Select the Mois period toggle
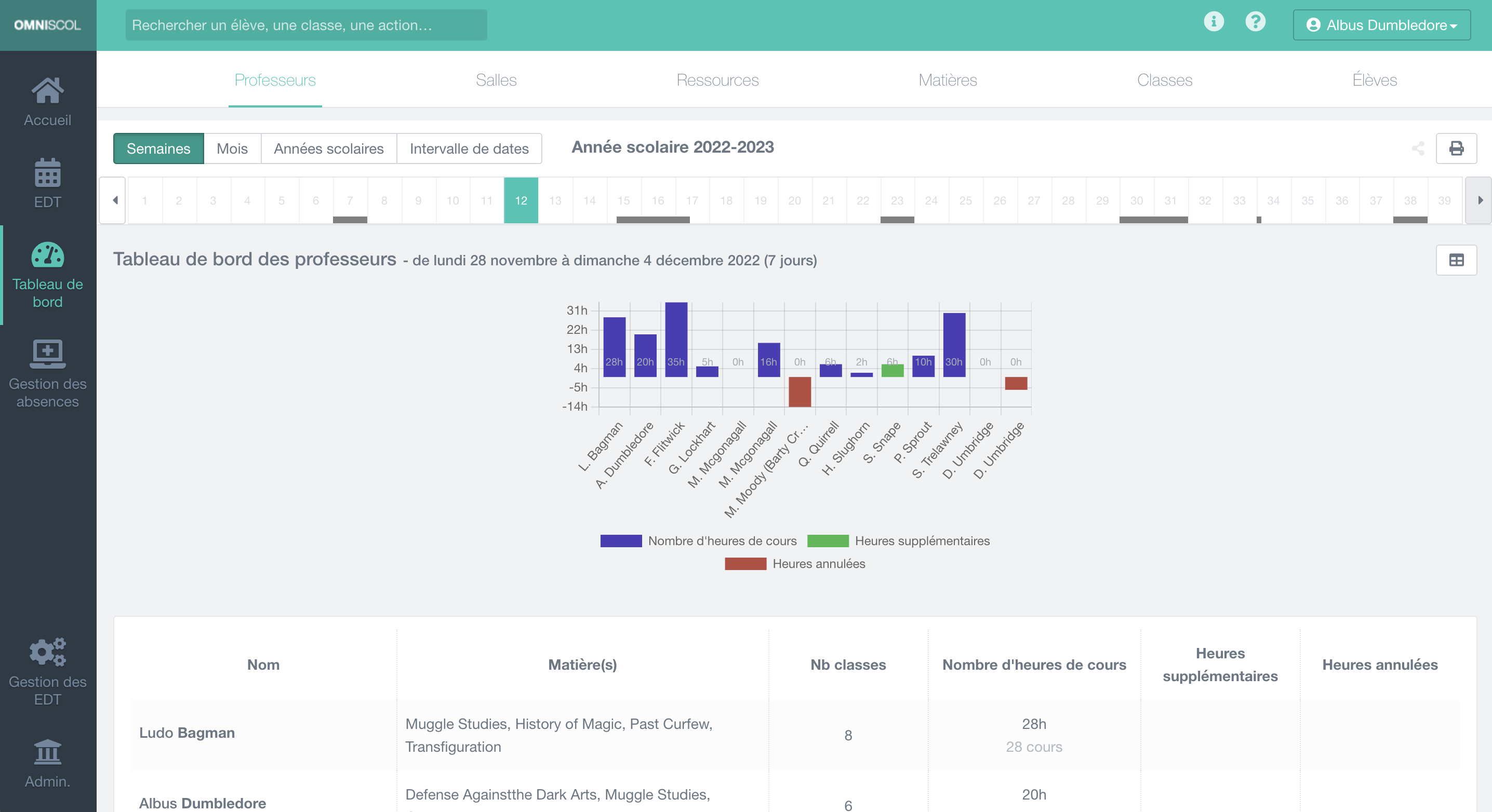This screenshot has width=1492, height=812. (x=232, y=148)
